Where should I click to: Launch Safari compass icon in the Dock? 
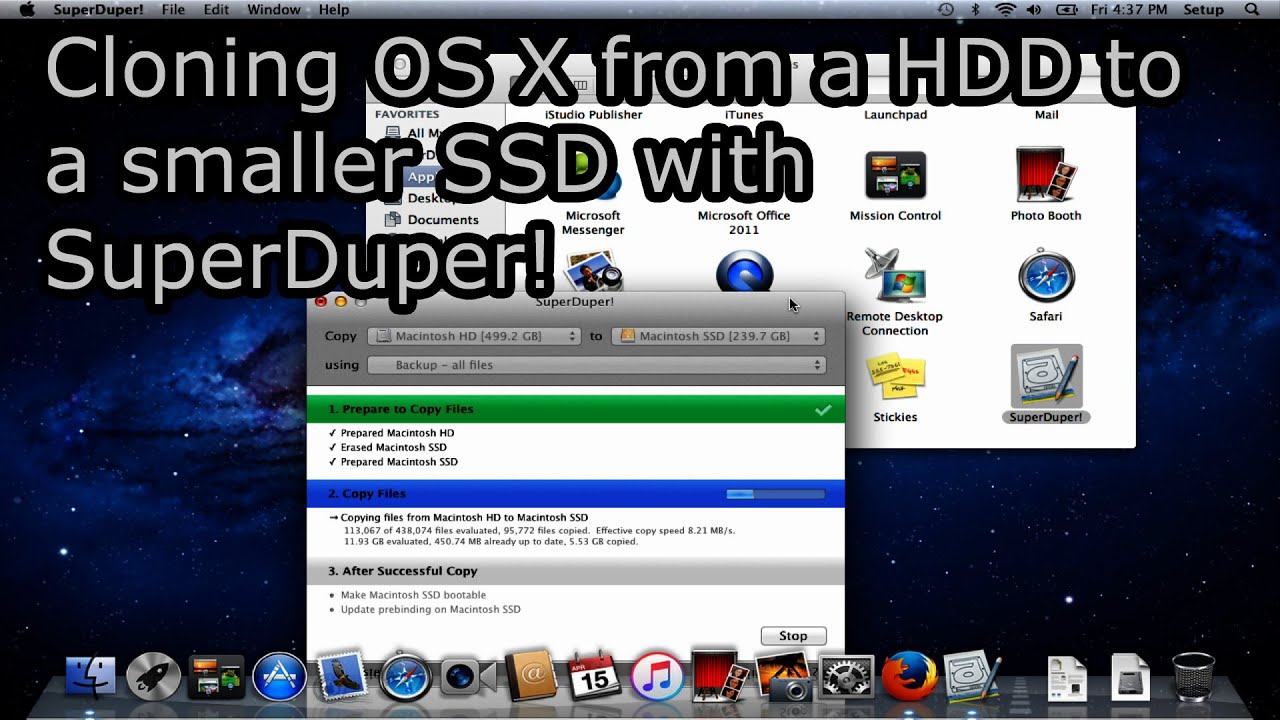coord(405,678)
